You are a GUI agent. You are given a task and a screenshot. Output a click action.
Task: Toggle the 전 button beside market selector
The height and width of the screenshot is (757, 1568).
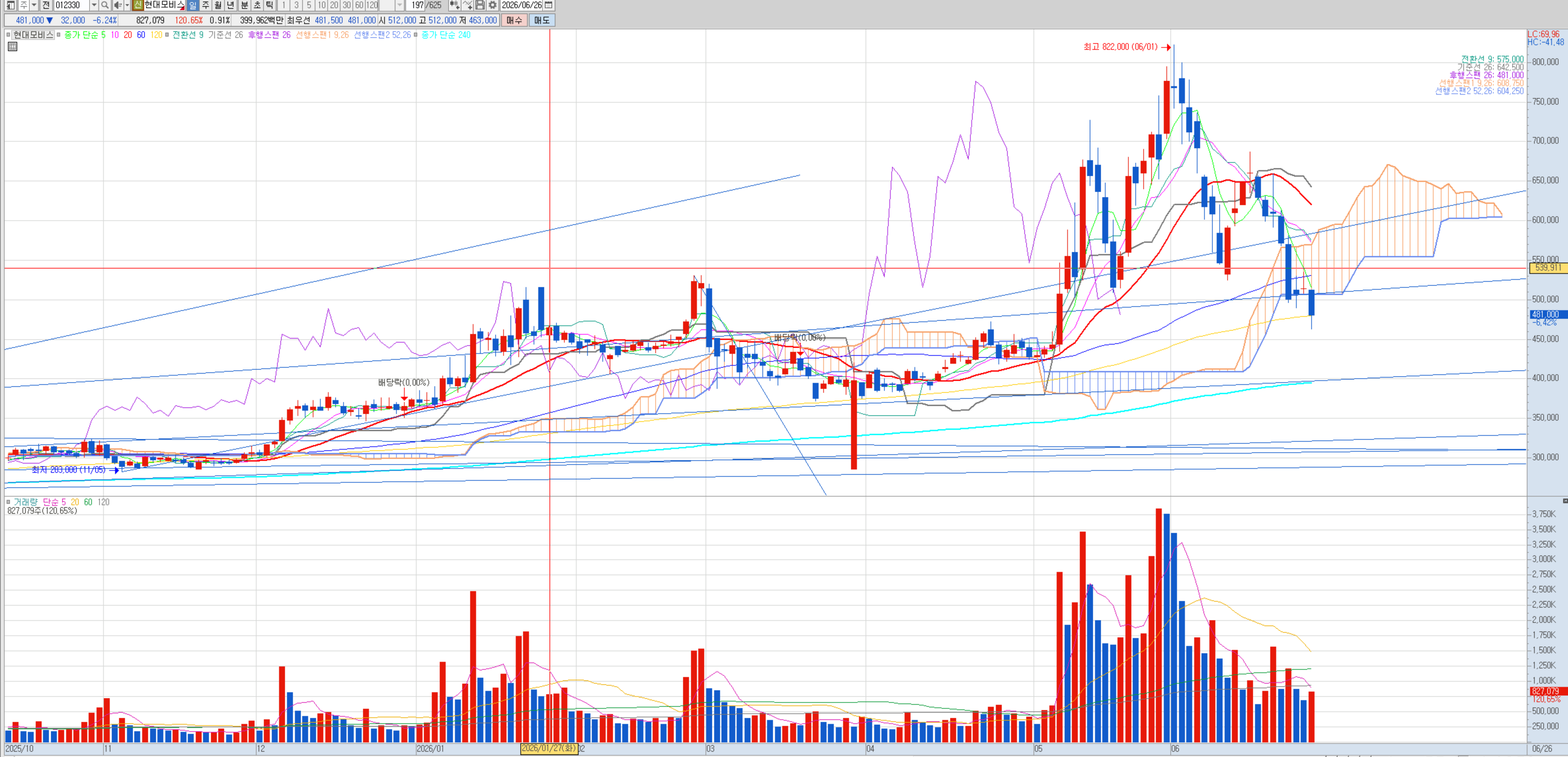(x=46, y=5)
